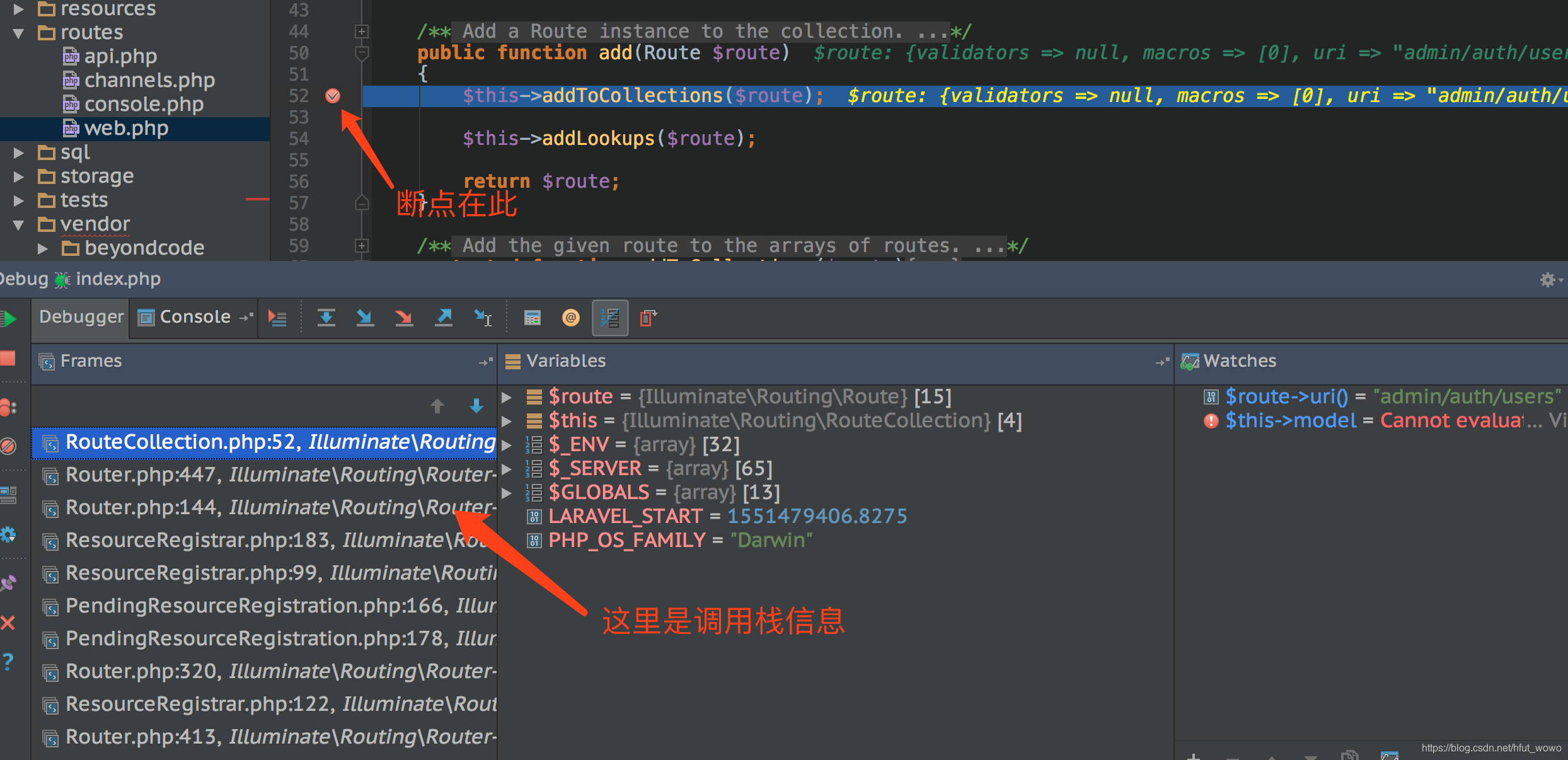Expand the $_ENV array
The width and height of the screenshot is (1568, 760).
[x=507, y=445]
